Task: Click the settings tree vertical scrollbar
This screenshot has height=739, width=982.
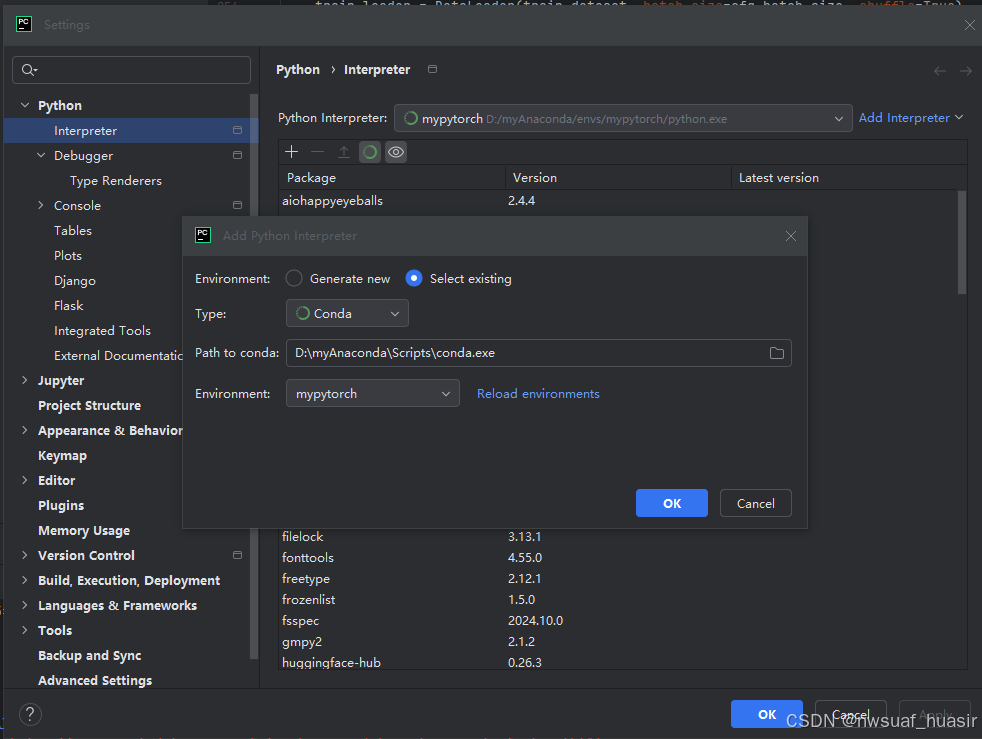Action: (x=254, y=376)
